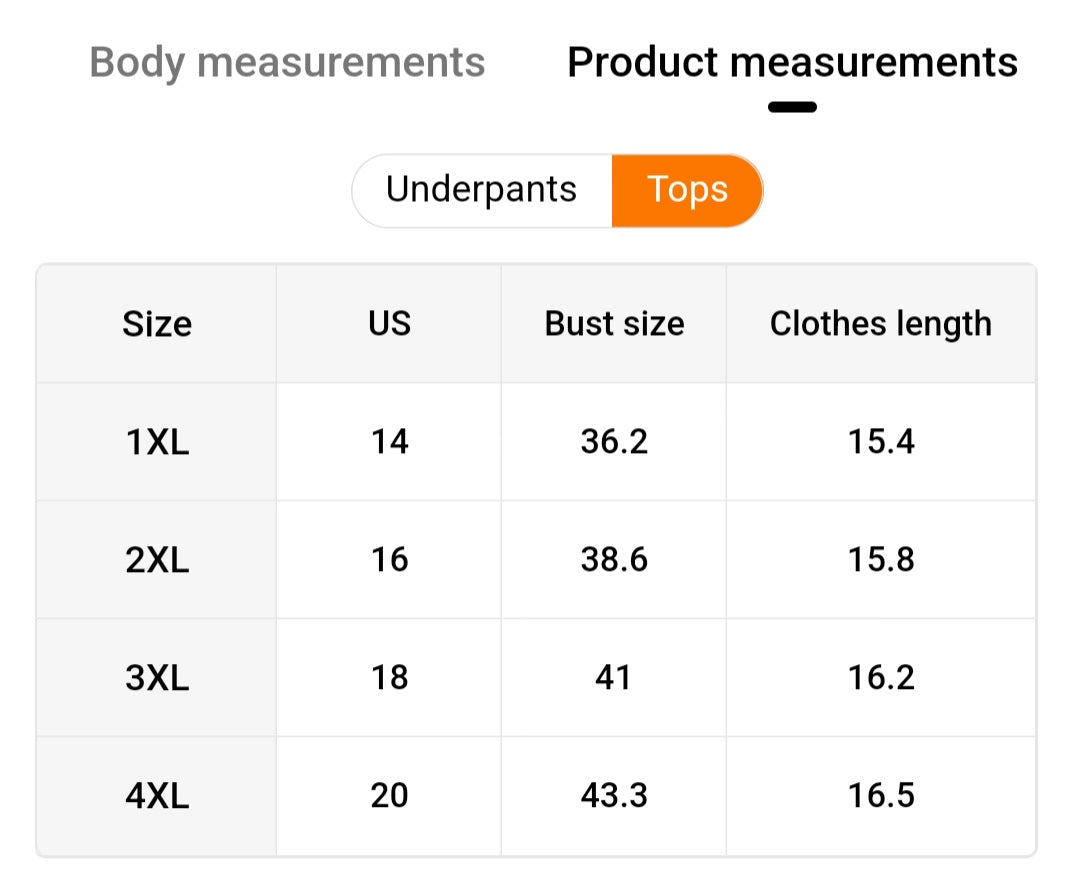1080x881 pixels.
Task: Click the 38.6 bust size value
Action: tap(614, 560)
